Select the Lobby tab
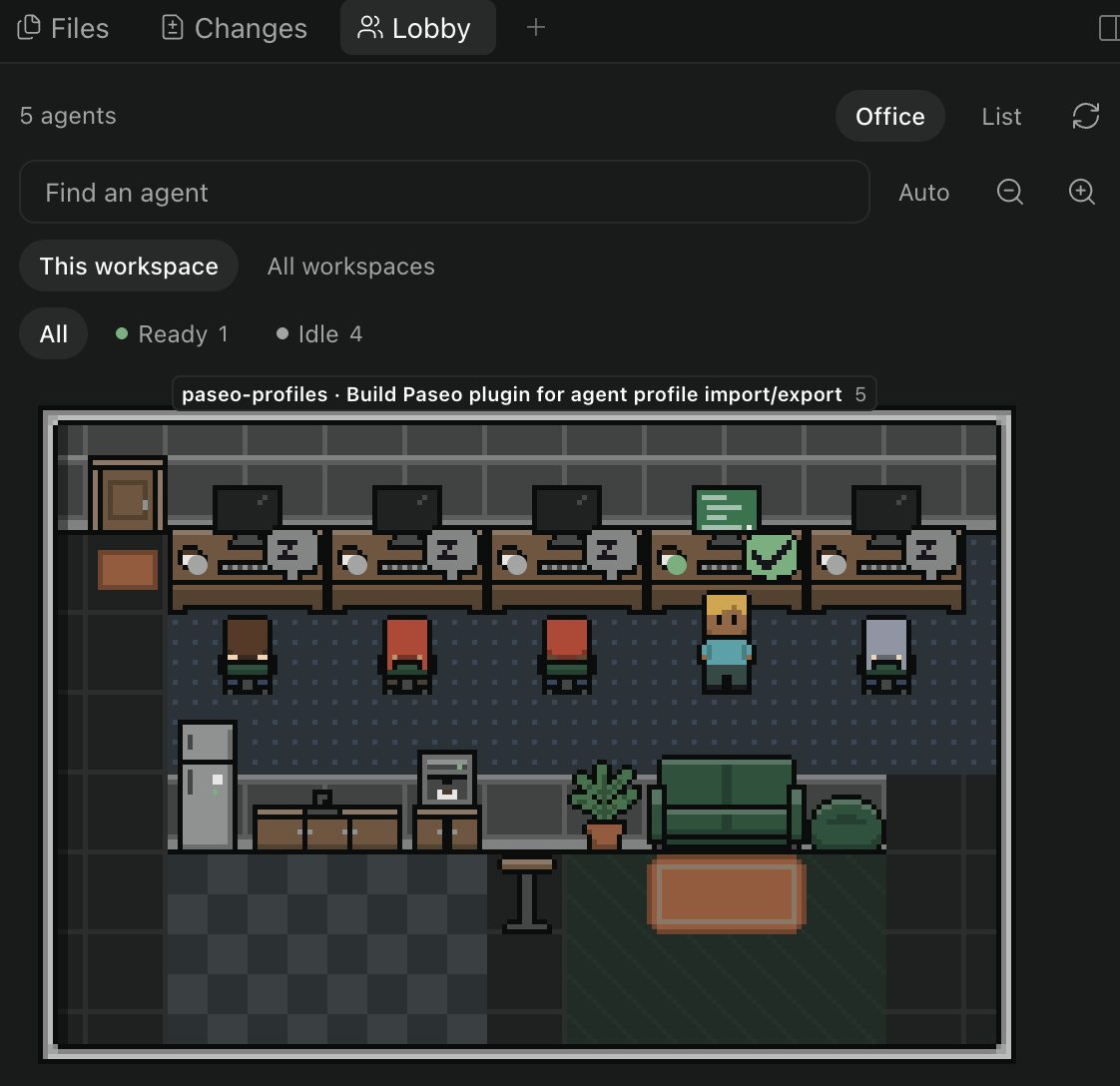This screenshot has width=1120, height=1086. click(x=418, y=28)
